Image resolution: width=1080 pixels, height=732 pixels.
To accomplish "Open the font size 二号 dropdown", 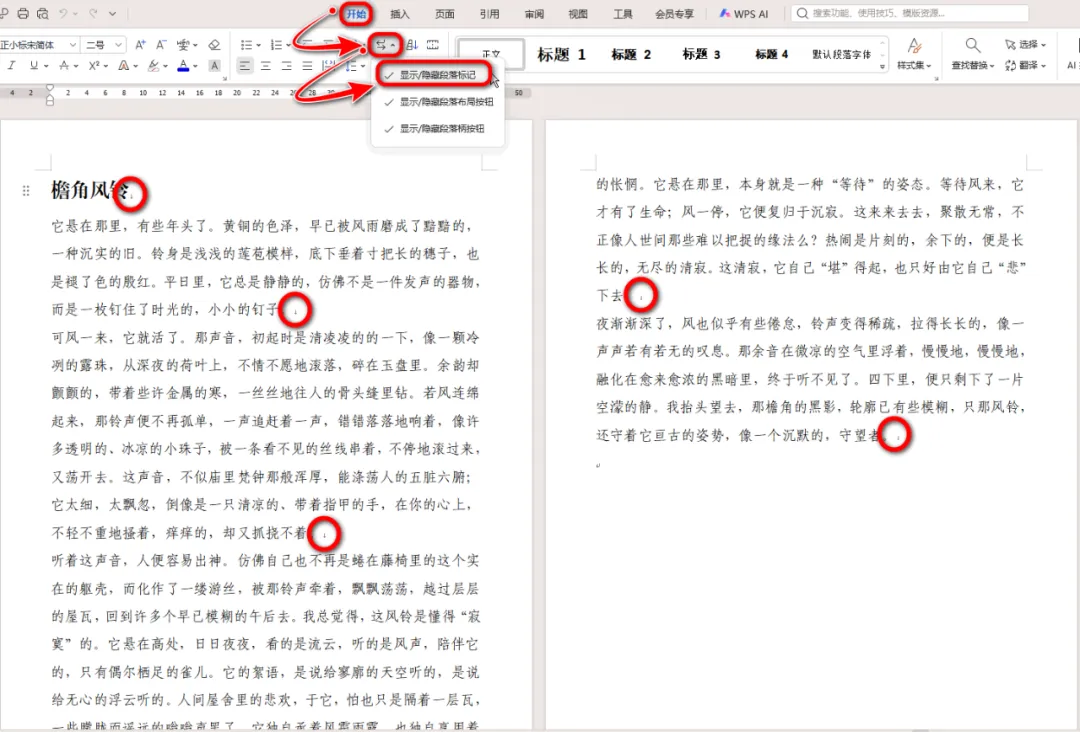I will (118, 45).
